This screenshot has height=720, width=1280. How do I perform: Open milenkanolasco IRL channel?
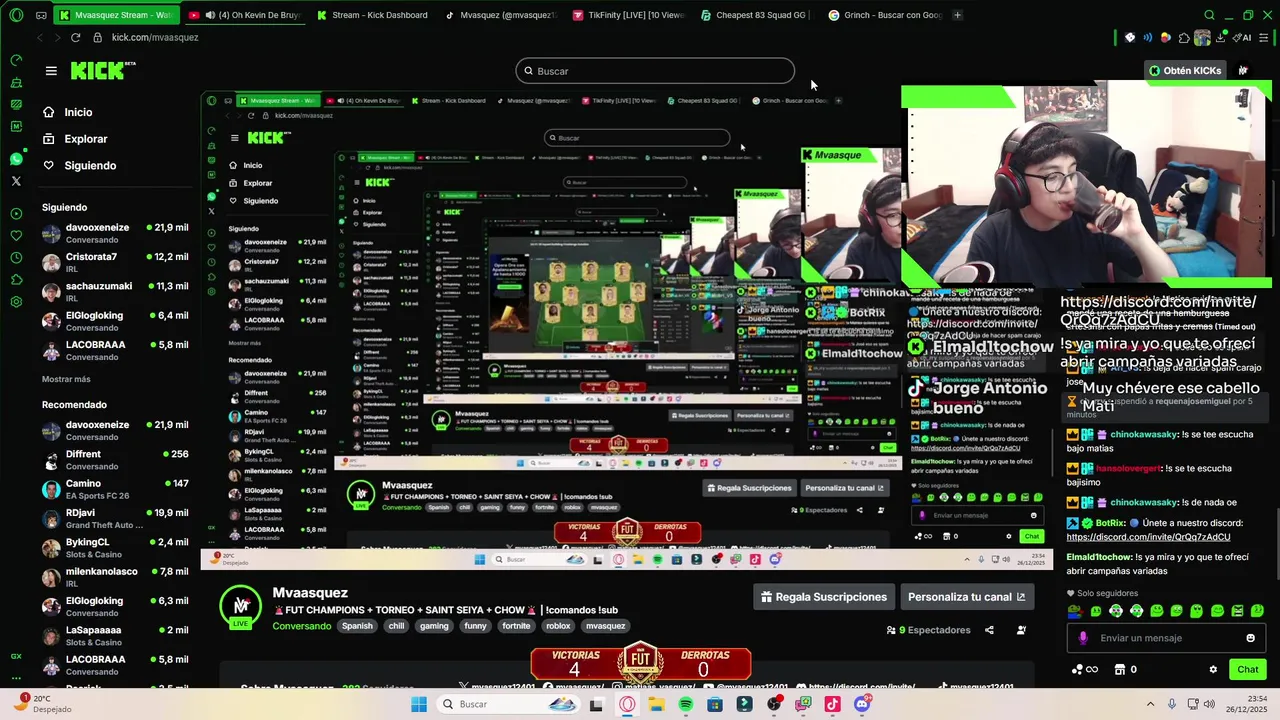pos(115,577)
